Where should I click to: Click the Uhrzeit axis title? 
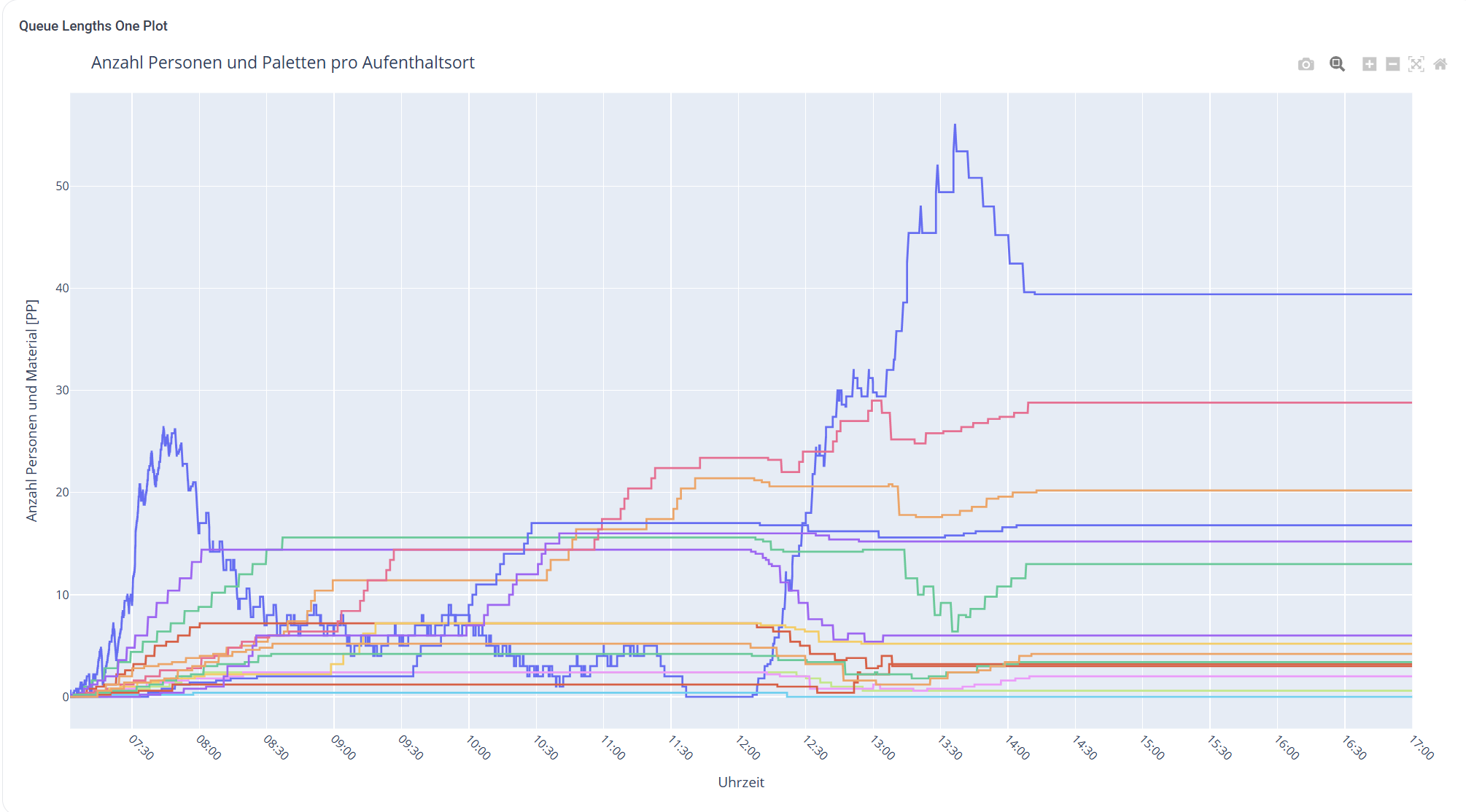pos(741,782)
